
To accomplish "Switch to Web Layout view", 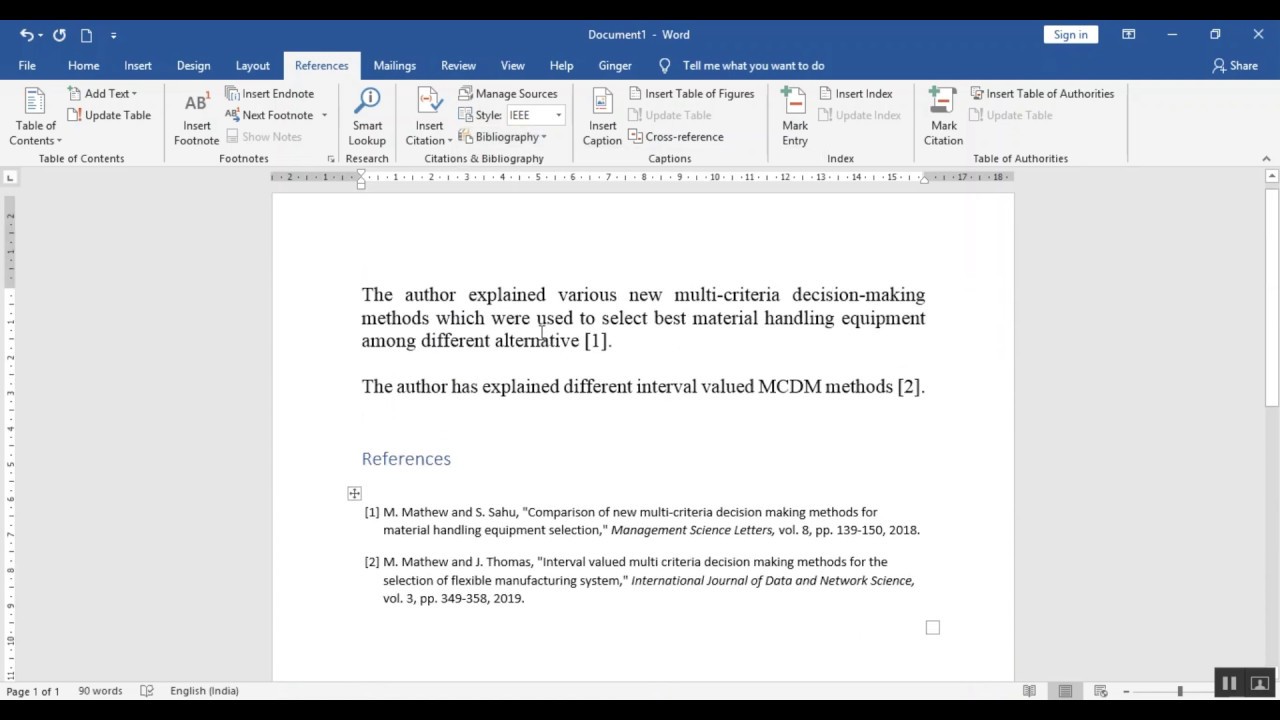I will [1101, 691].
